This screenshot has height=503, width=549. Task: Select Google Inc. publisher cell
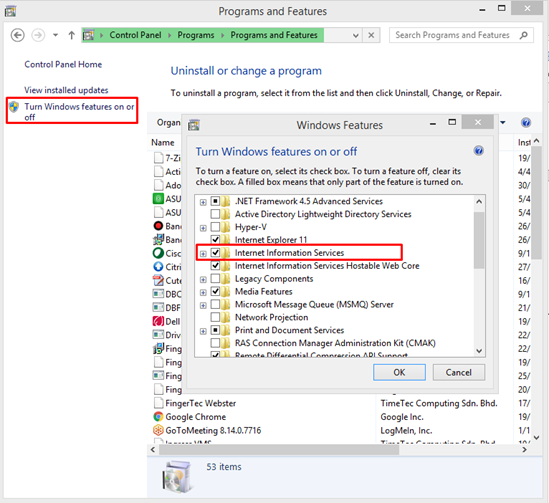click(x=402, y=417)
